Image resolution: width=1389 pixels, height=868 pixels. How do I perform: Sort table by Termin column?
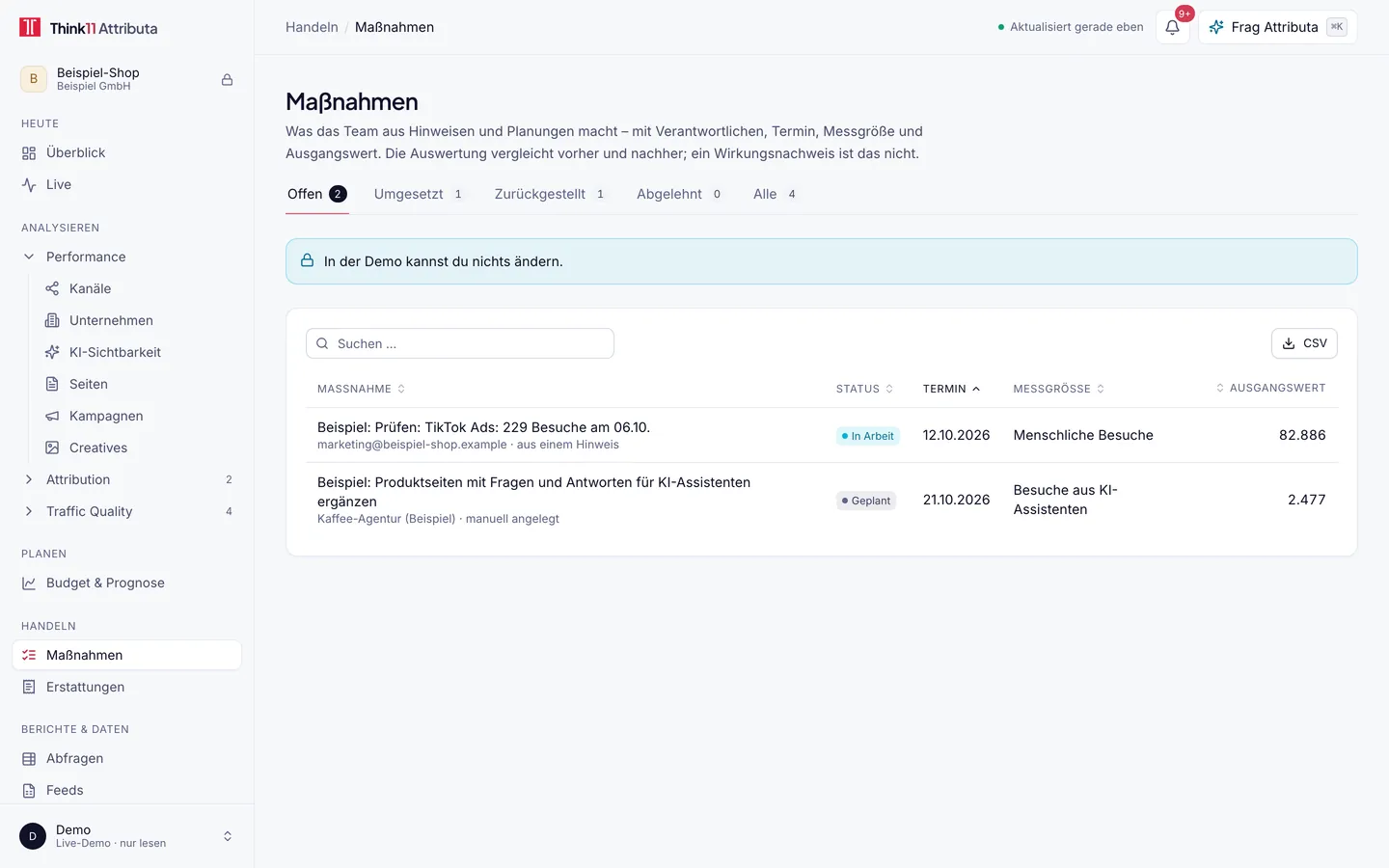(x=951, y=389)
